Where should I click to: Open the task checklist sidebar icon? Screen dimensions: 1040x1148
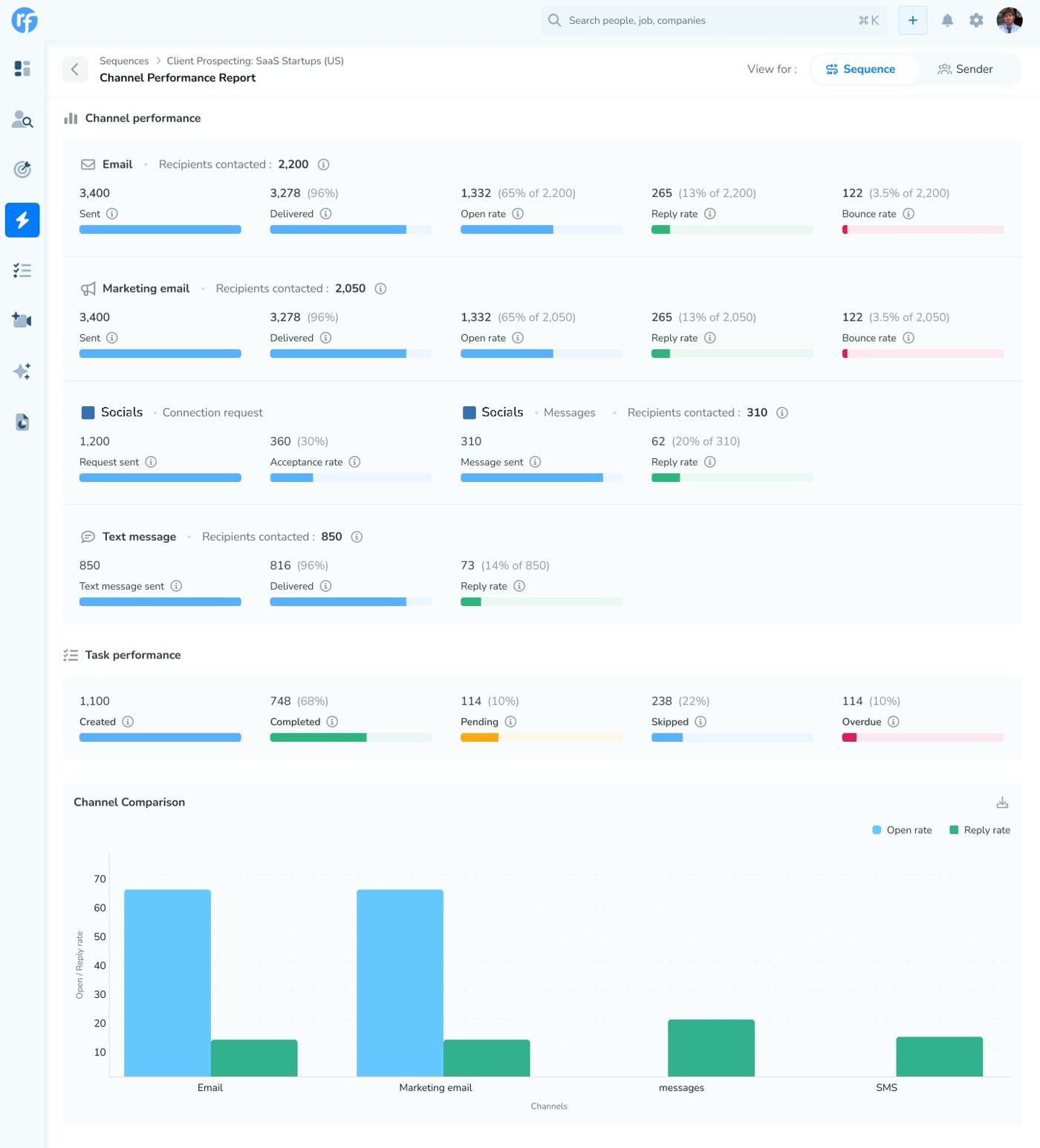click(x=22, y=270)
